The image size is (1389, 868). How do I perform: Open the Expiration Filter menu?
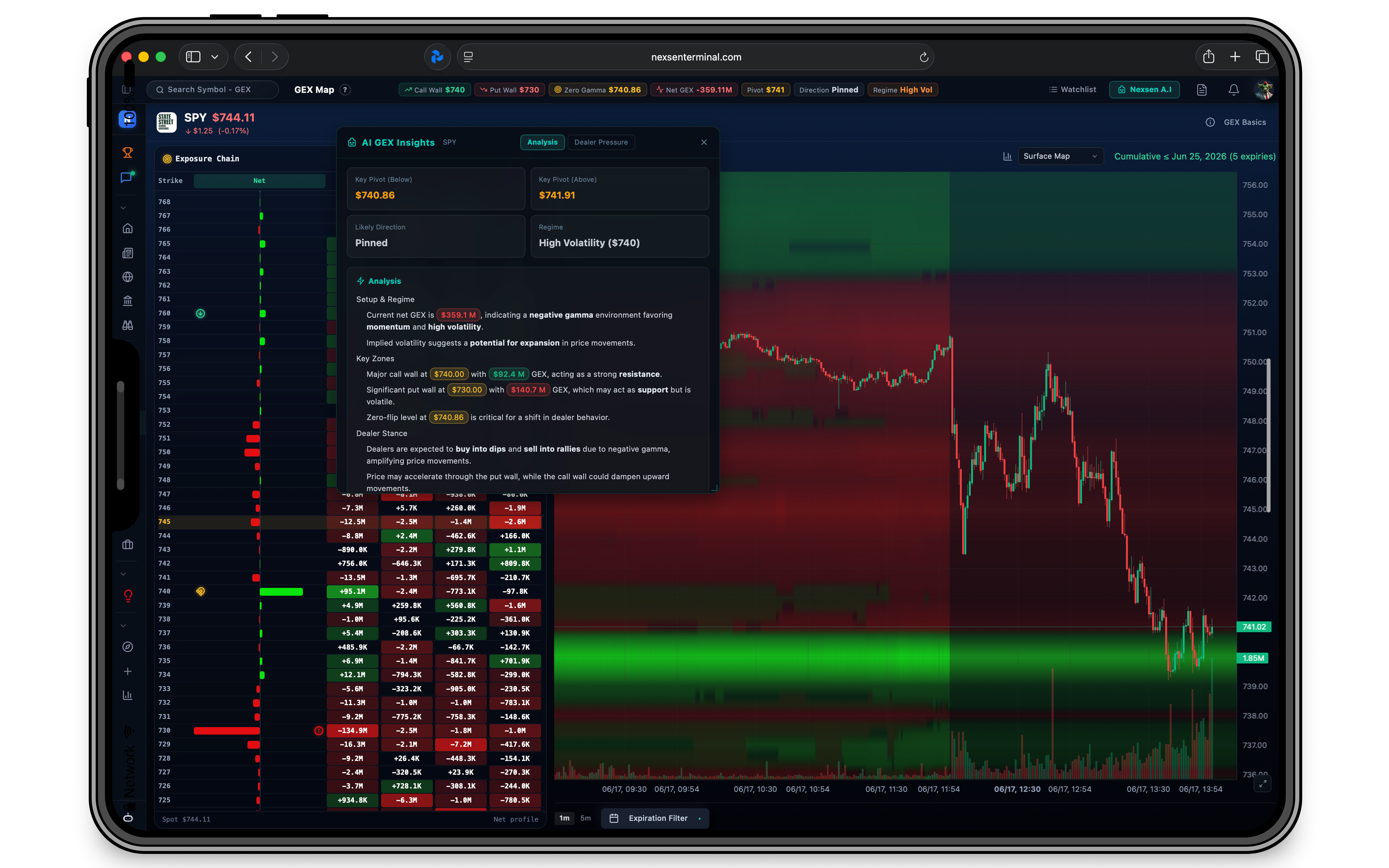click(655, 818)
